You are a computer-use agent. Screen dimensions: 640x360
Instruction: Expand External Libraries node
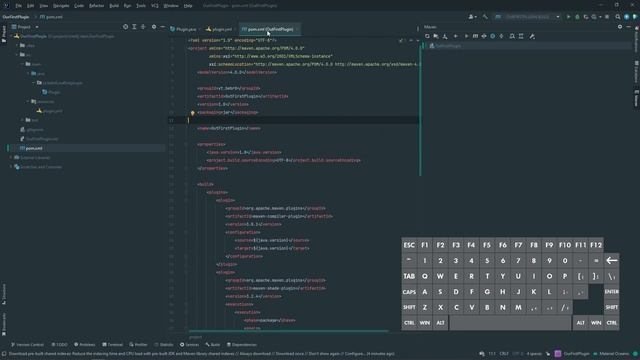pos(11,158)
